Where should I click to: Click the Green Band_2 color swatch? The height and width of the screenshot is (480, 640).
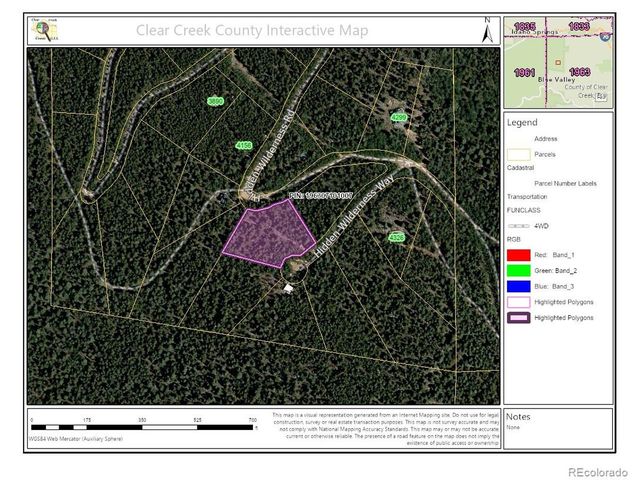[x=519, y=271]
